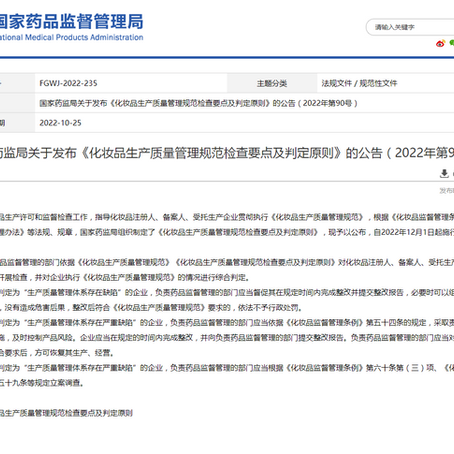Click the line mentioning 及时控制产品风险

227,338
